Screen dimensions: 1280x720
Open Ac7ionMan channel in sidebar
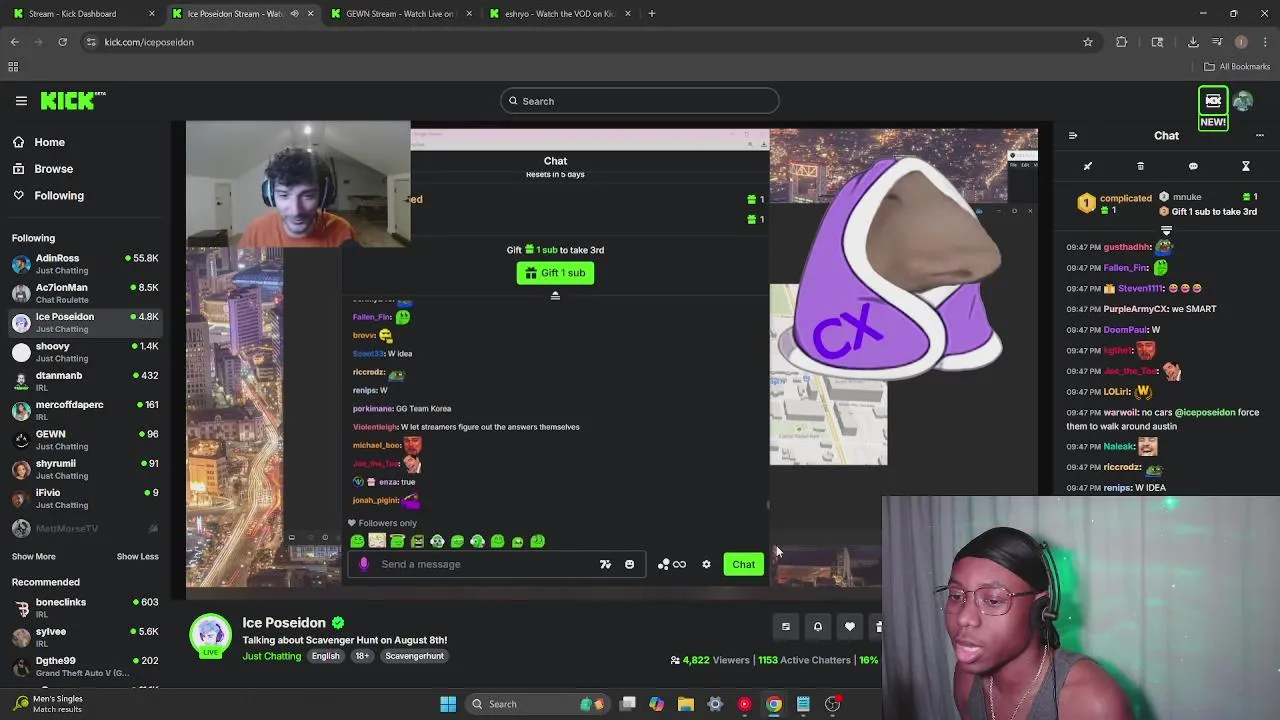coord(85,294)
